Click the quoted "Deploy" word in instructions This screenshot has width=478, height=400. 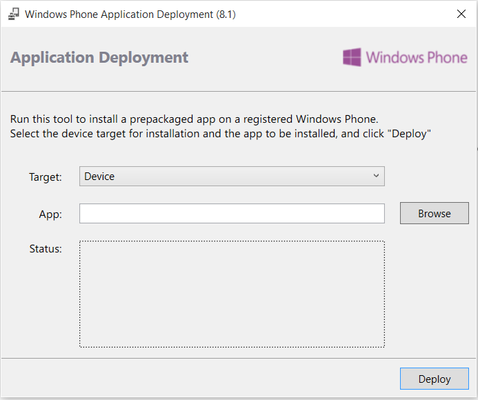tap(409, 134)
